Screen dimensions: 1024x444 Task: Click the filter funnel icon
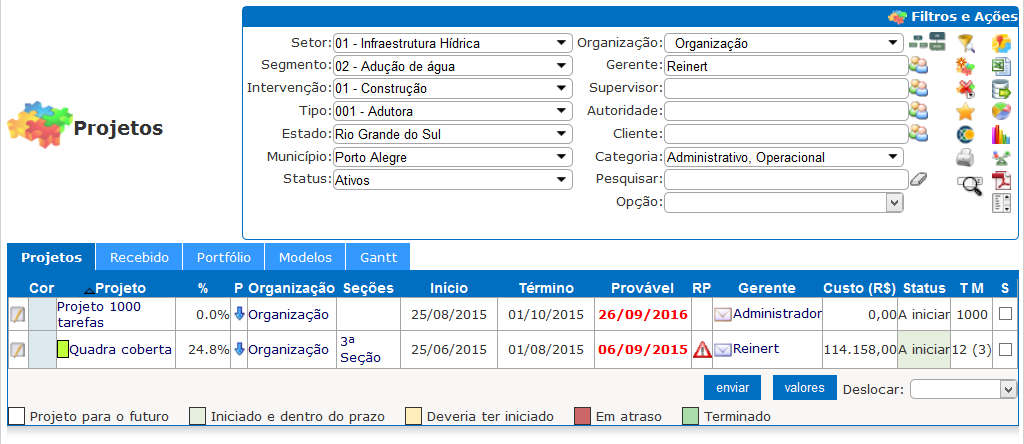click(x=966, y=44)
